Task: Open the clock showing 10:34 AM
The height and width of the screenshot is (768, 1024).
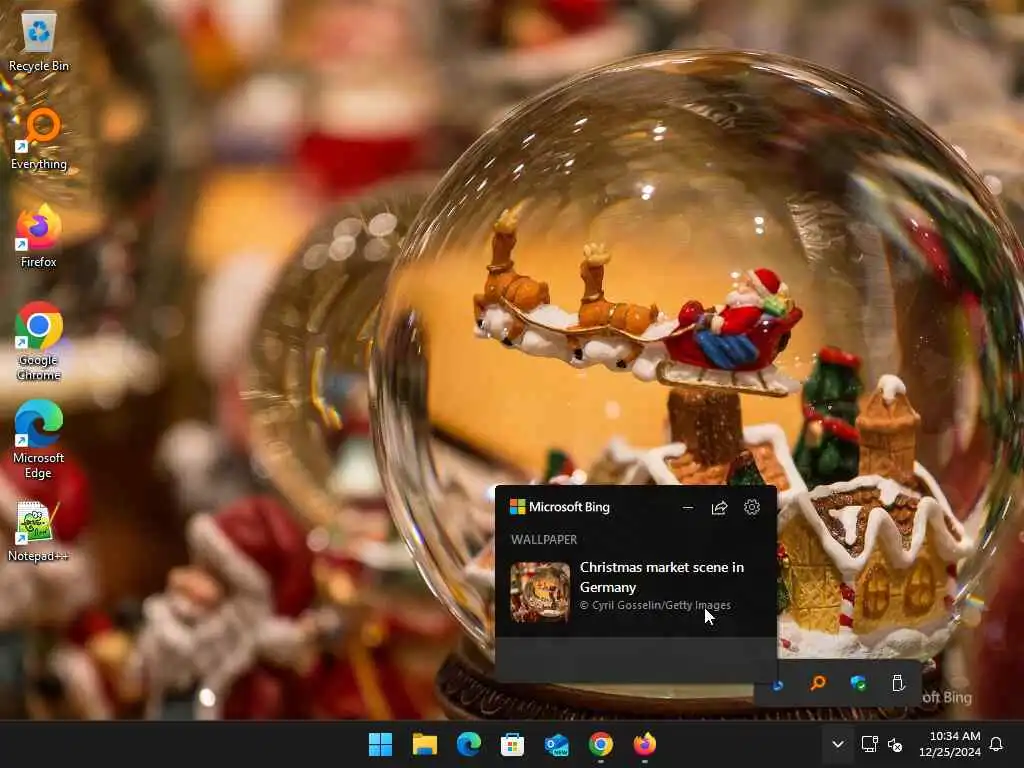Action: 950,744
